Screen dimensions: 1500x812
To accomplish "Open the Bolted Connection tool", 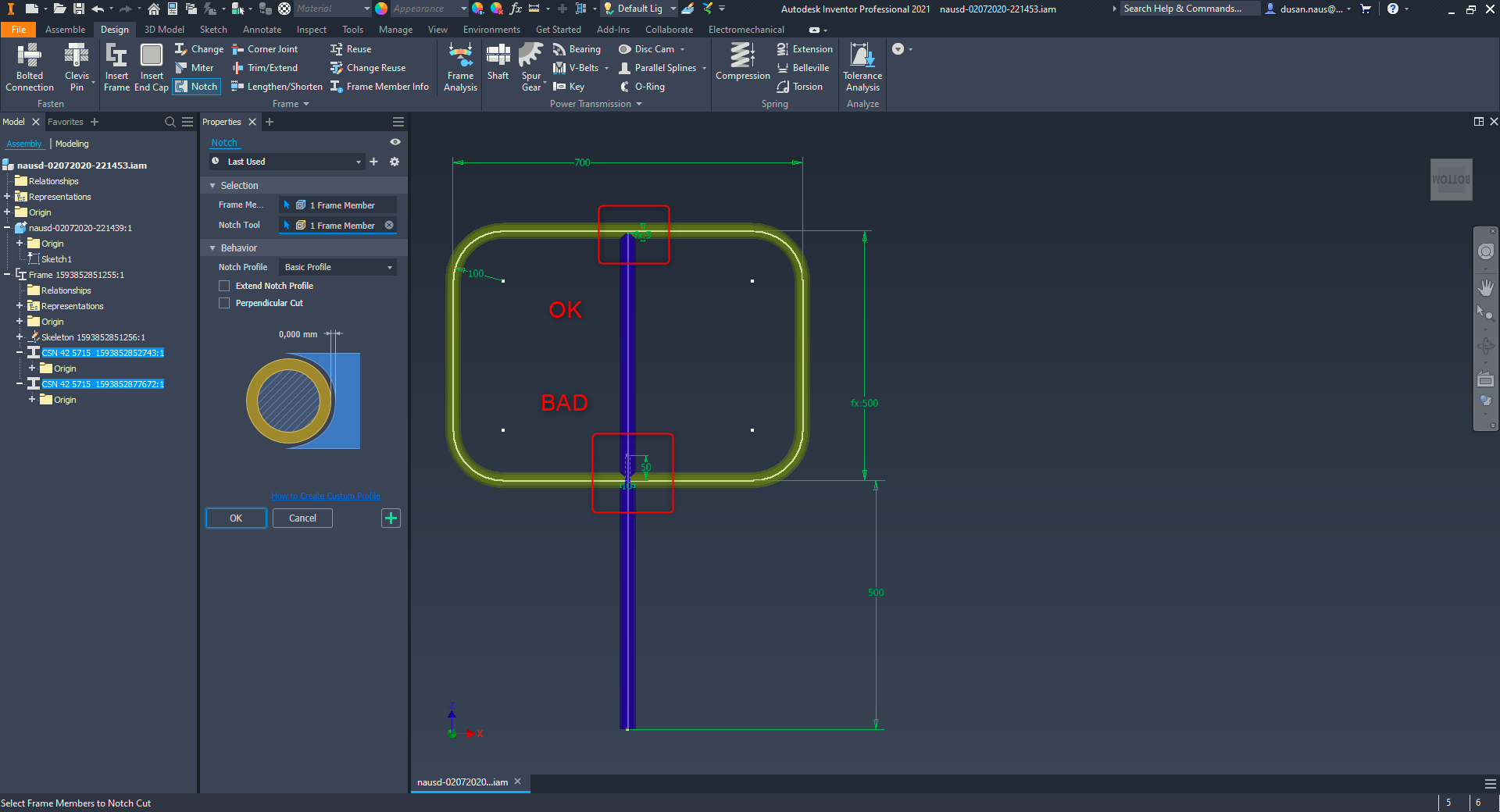I will pos(30,67).
